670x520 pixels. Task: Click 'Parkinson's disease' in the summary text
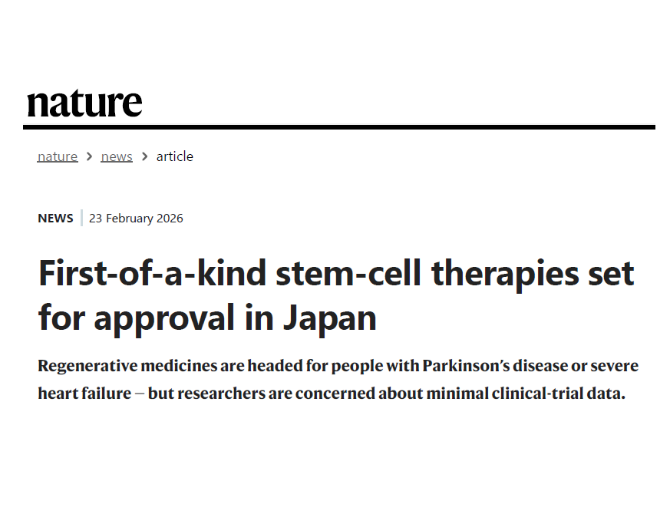484,366
